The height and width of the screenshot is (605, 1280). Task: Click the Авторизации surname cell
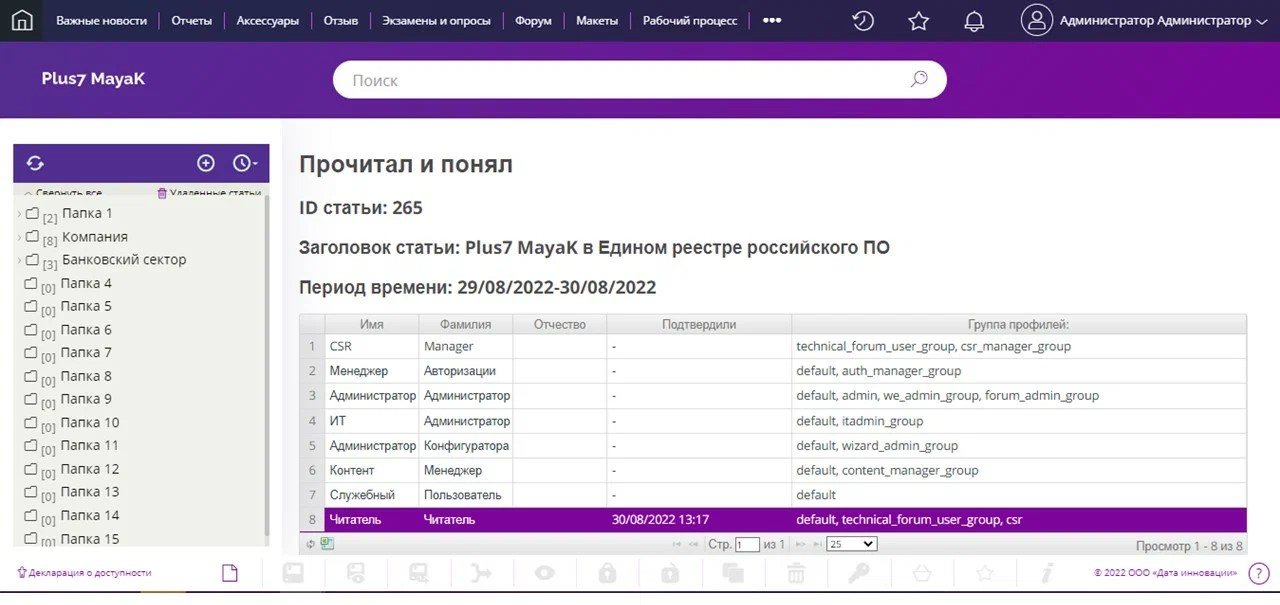pos(466,371)
